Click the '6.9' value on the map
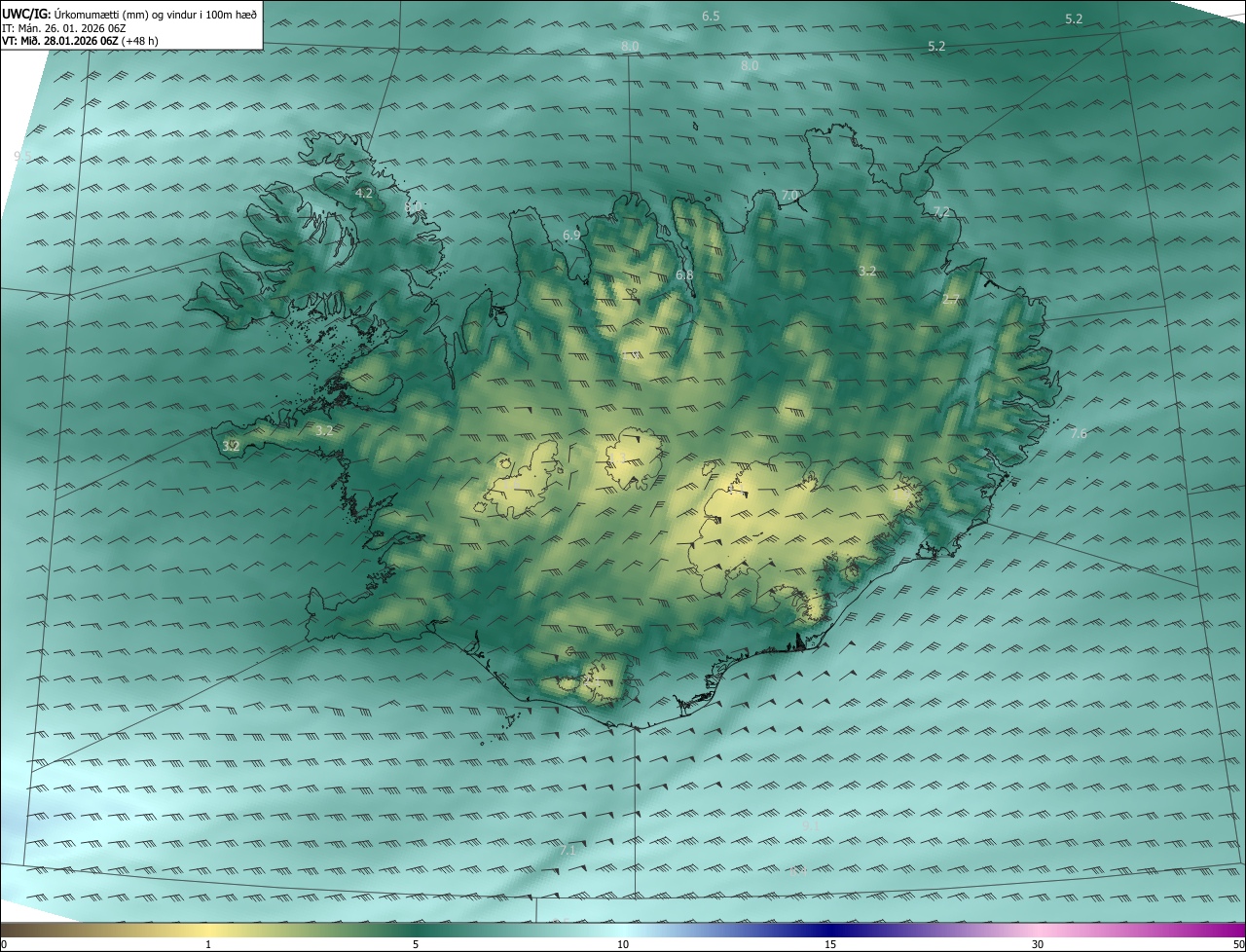 pyautogui.click(x=571, y=236)
